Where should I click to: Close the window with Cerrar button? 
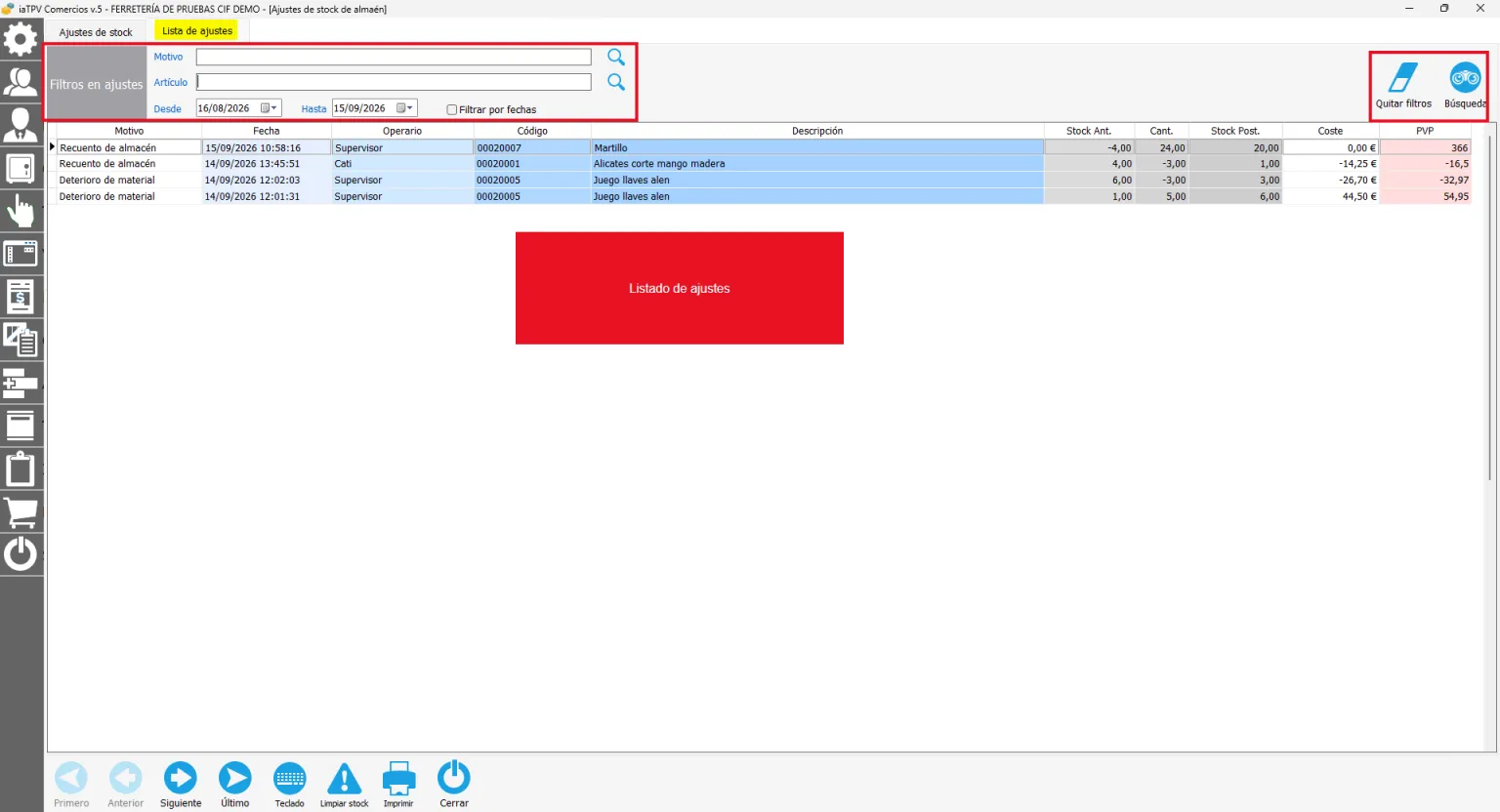pyautogui.click(x=454, y=785)
